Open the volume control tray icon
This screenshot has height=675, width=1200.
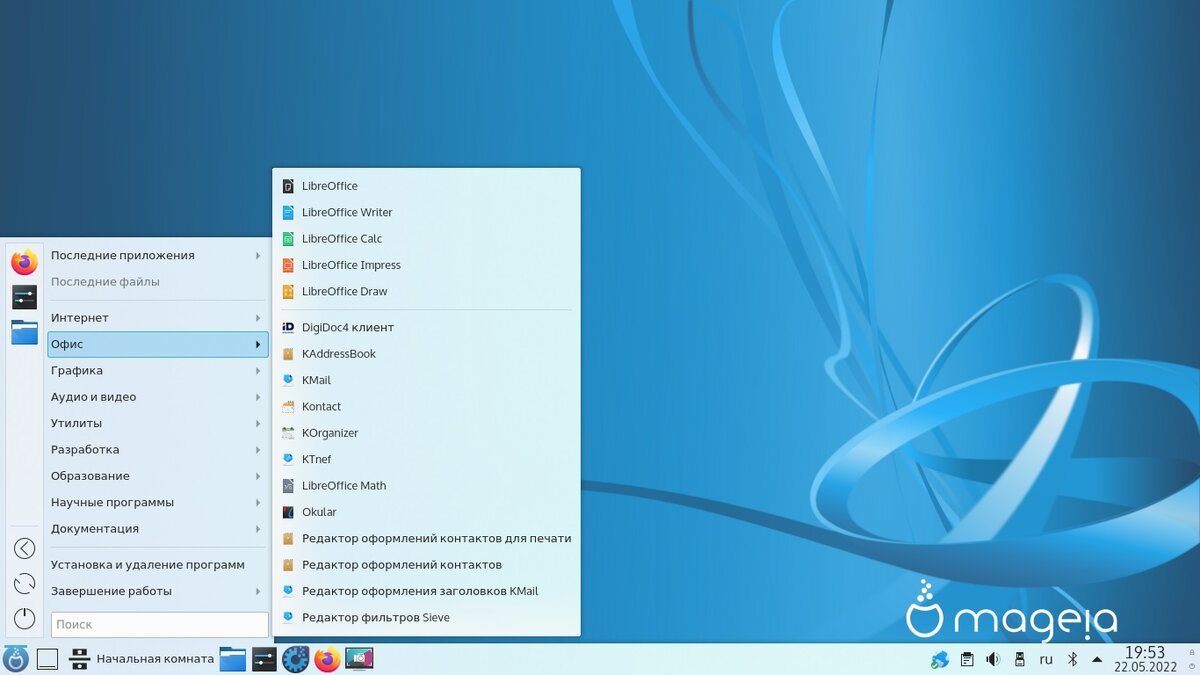tap(993, 659)
